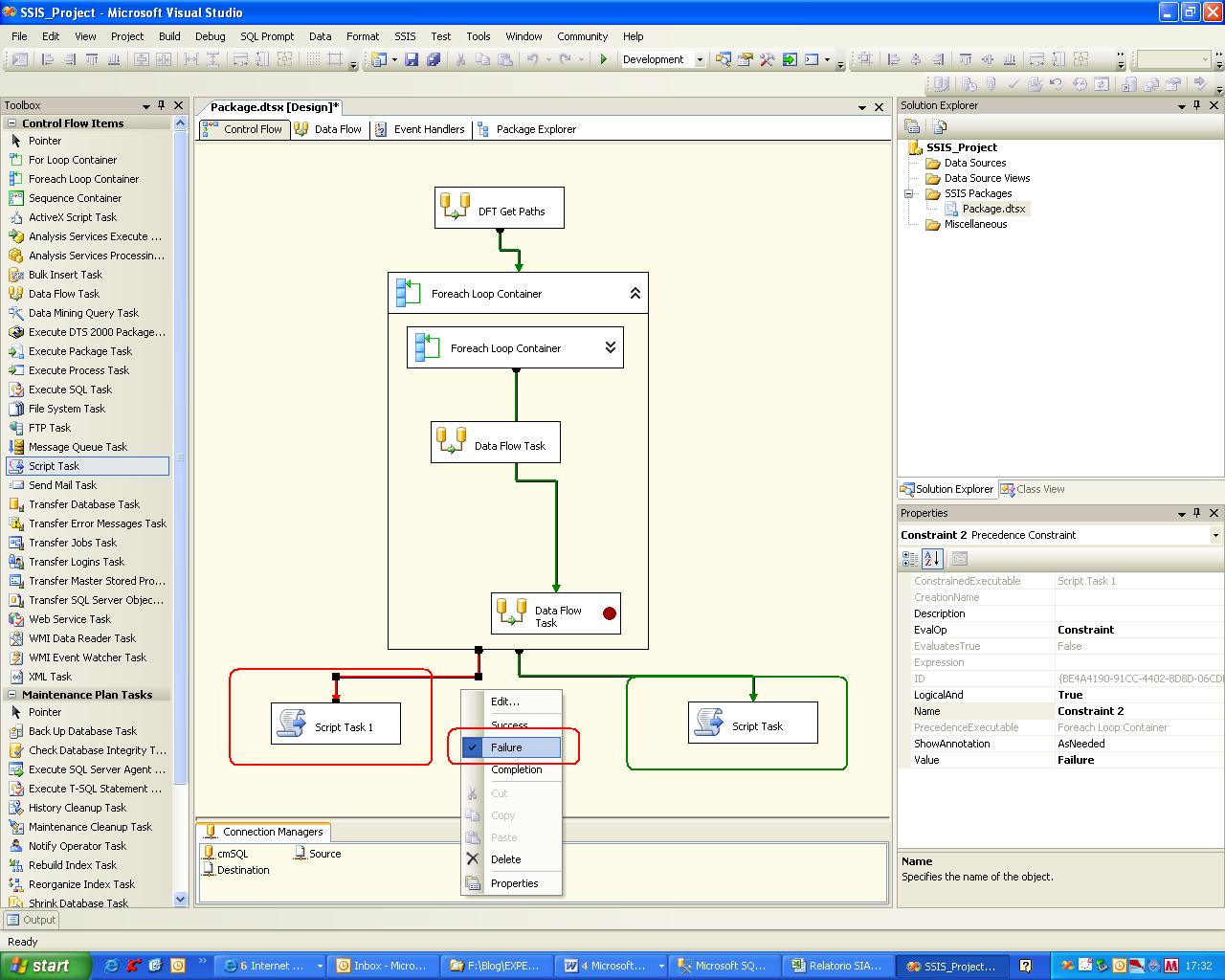
Task: Select the Bulk Insert Task toolbox item
Action: click(87, 275)
